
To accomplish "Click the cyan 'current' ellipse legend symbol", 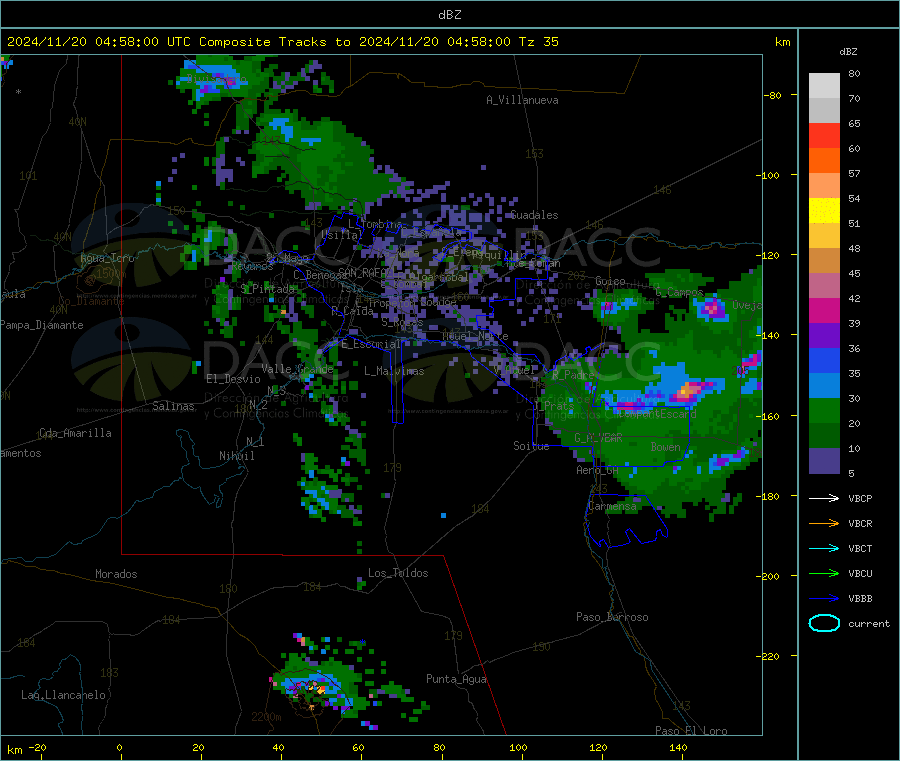I will (824, 623).
